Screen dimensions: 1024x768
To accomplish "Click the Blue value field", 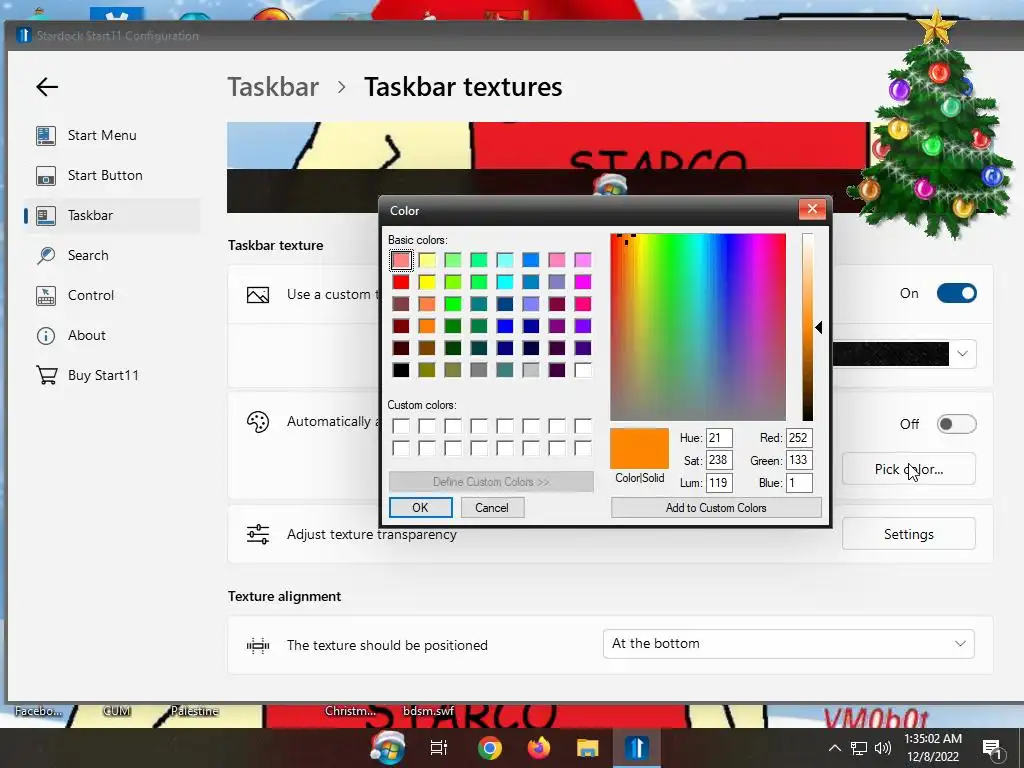I will click(799, 483).
